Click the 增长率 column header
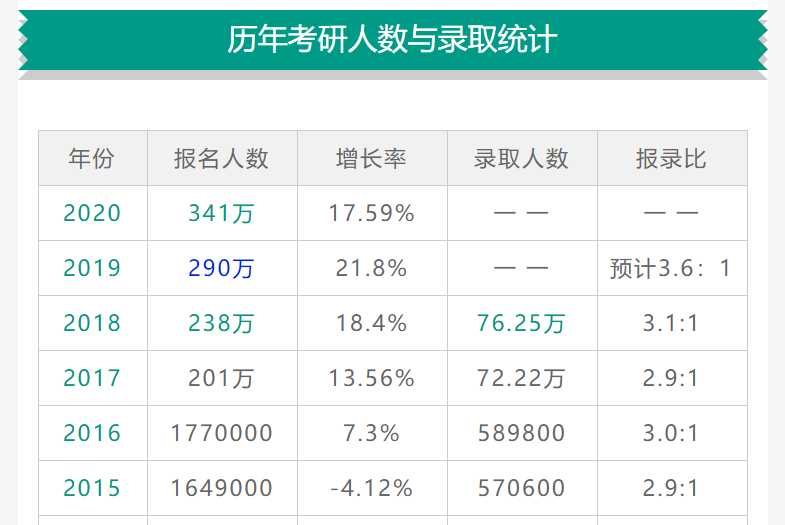The width and height of the screenshot is (785, 525). [371, 159]
